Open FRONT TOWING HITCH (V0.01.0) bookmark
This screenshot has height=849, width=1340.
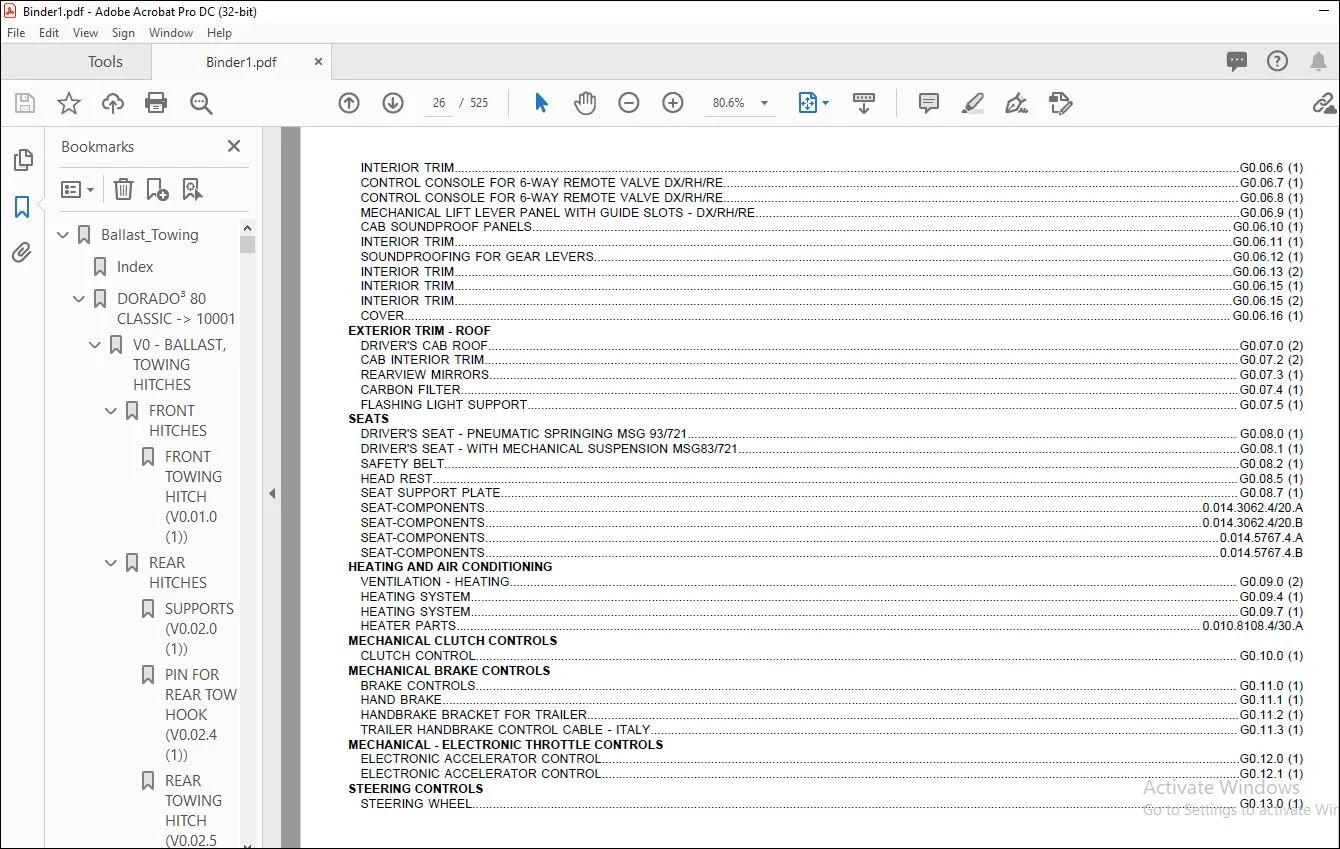pos(192,497)
